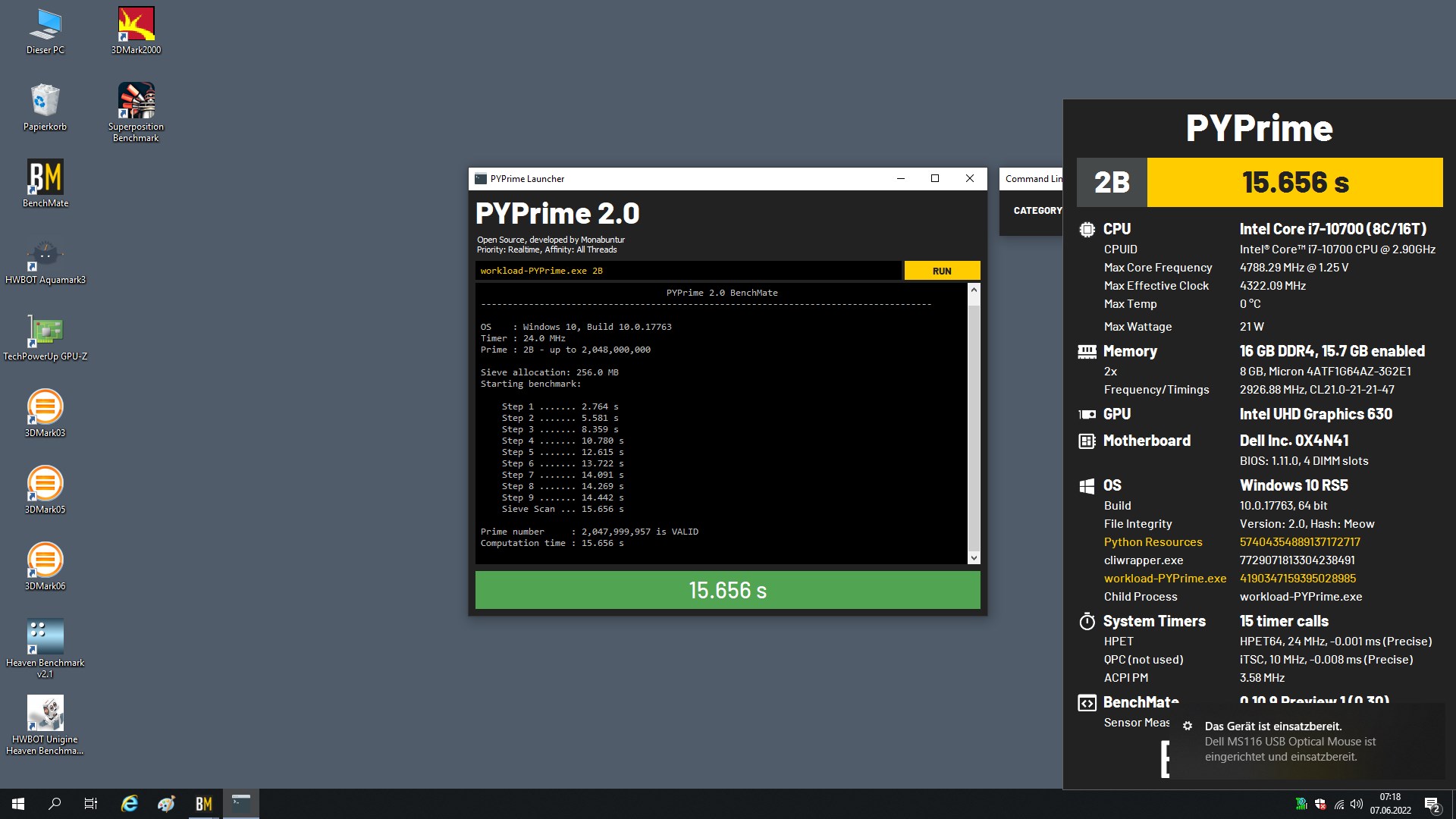The width and height of the screenshot is (1456, 819).
Task: Click the RUN button in PYPrime Launcher
Action: (942, 271)
